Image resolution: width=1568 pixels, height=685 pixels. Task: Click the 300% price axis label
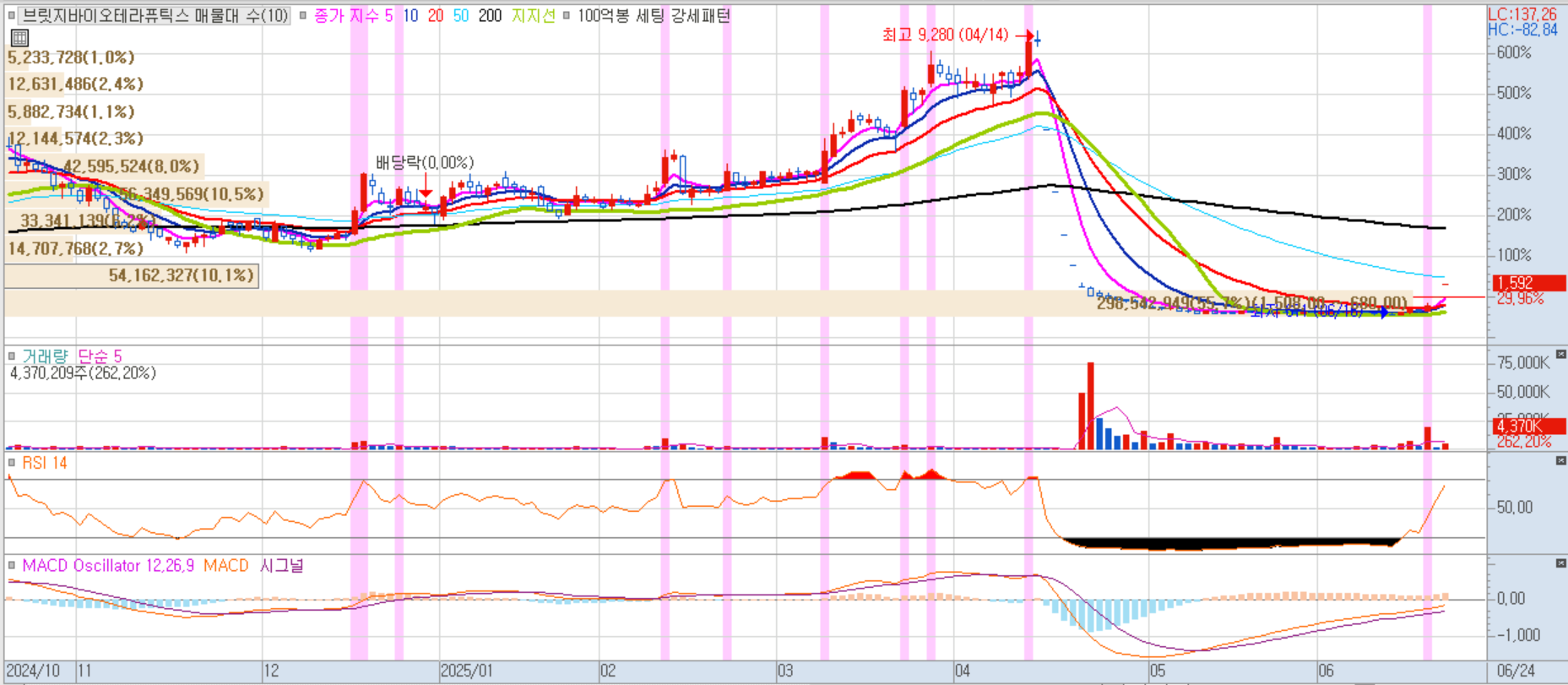point(1514,174)
